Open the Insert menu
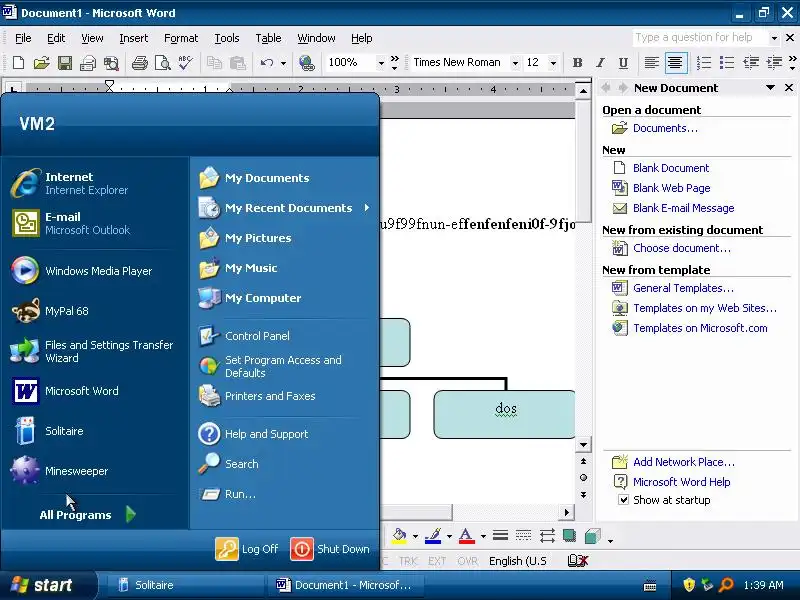 point(134,38)
